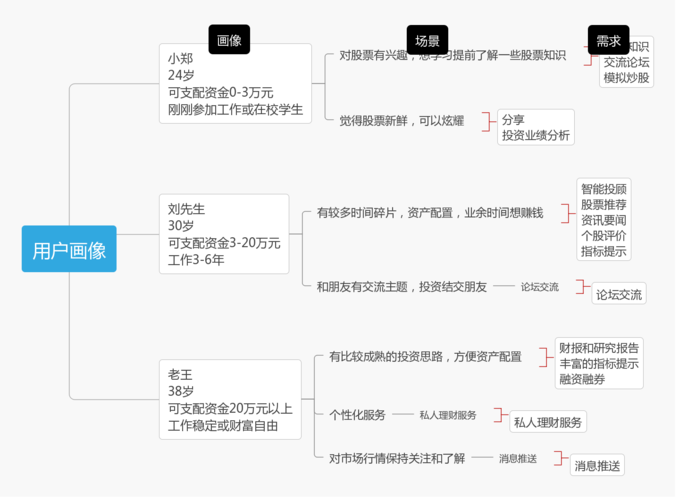Click text 和朋友有交流主题，投资结交朋友

click(402, 287)
